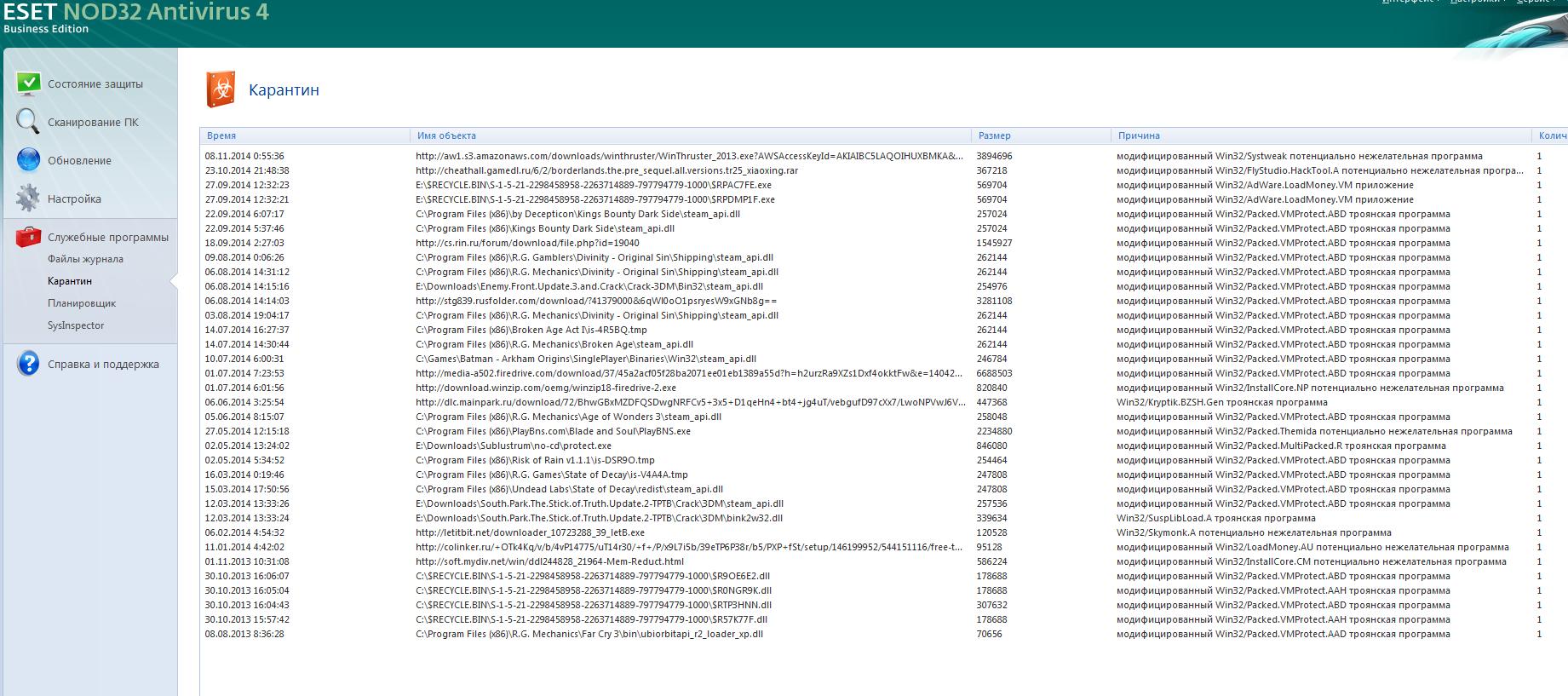1568x696 pixels.
Task: Select Far Cry 3 ubiorbitapi_r2_loader_xp.dll row
Action: (884, 635)
